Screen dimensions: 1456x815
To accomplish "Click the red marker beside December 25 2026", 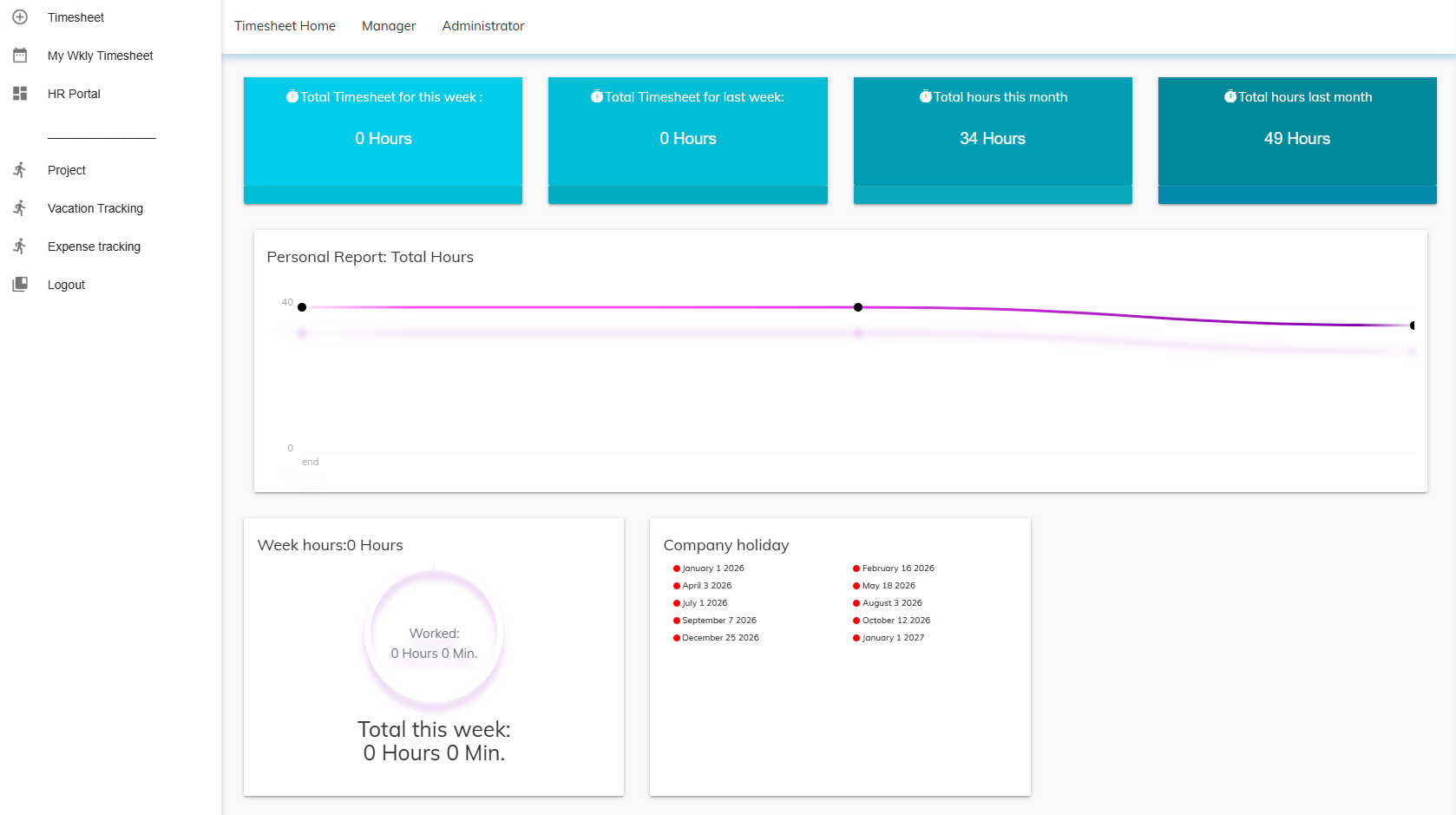I will click(x=676, y=637).
